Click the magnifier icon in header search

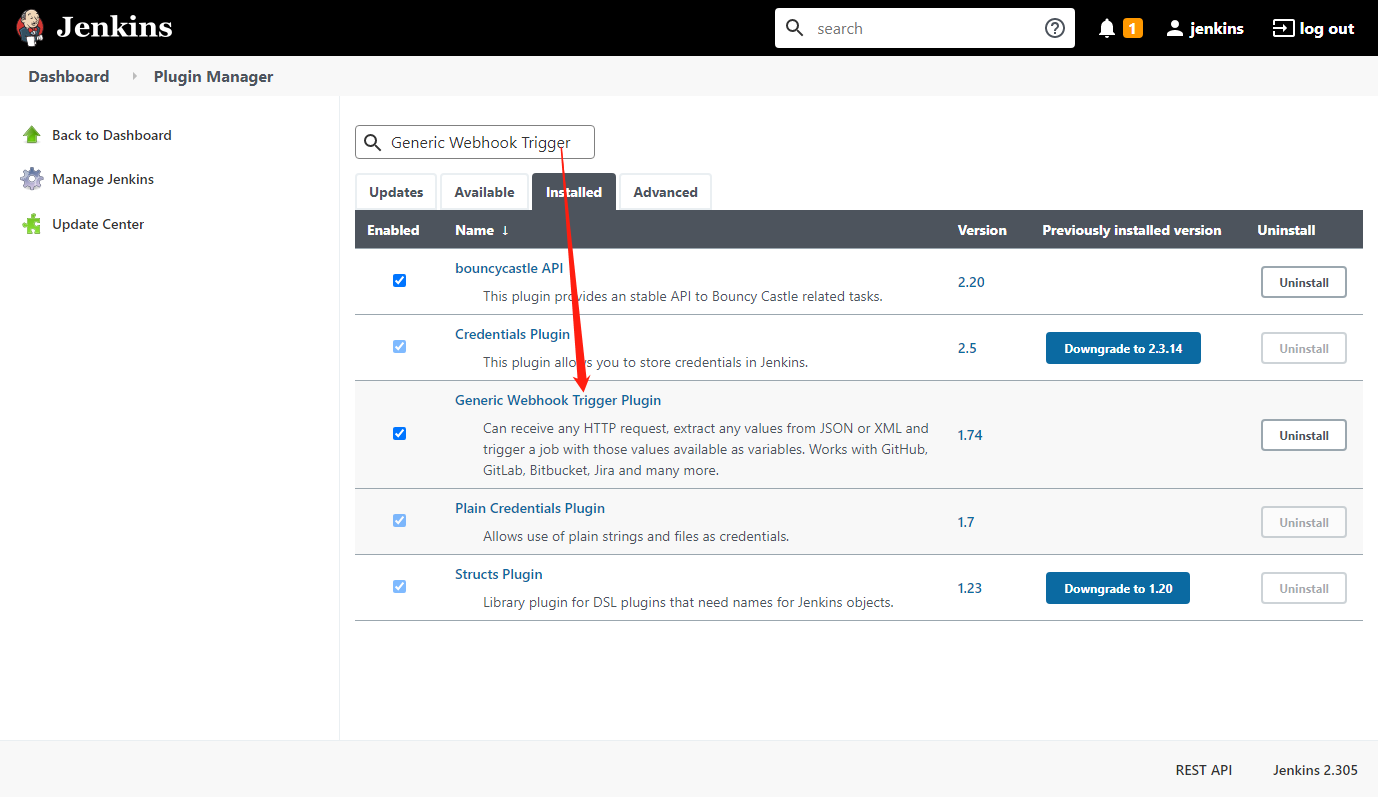click(795, 28)
